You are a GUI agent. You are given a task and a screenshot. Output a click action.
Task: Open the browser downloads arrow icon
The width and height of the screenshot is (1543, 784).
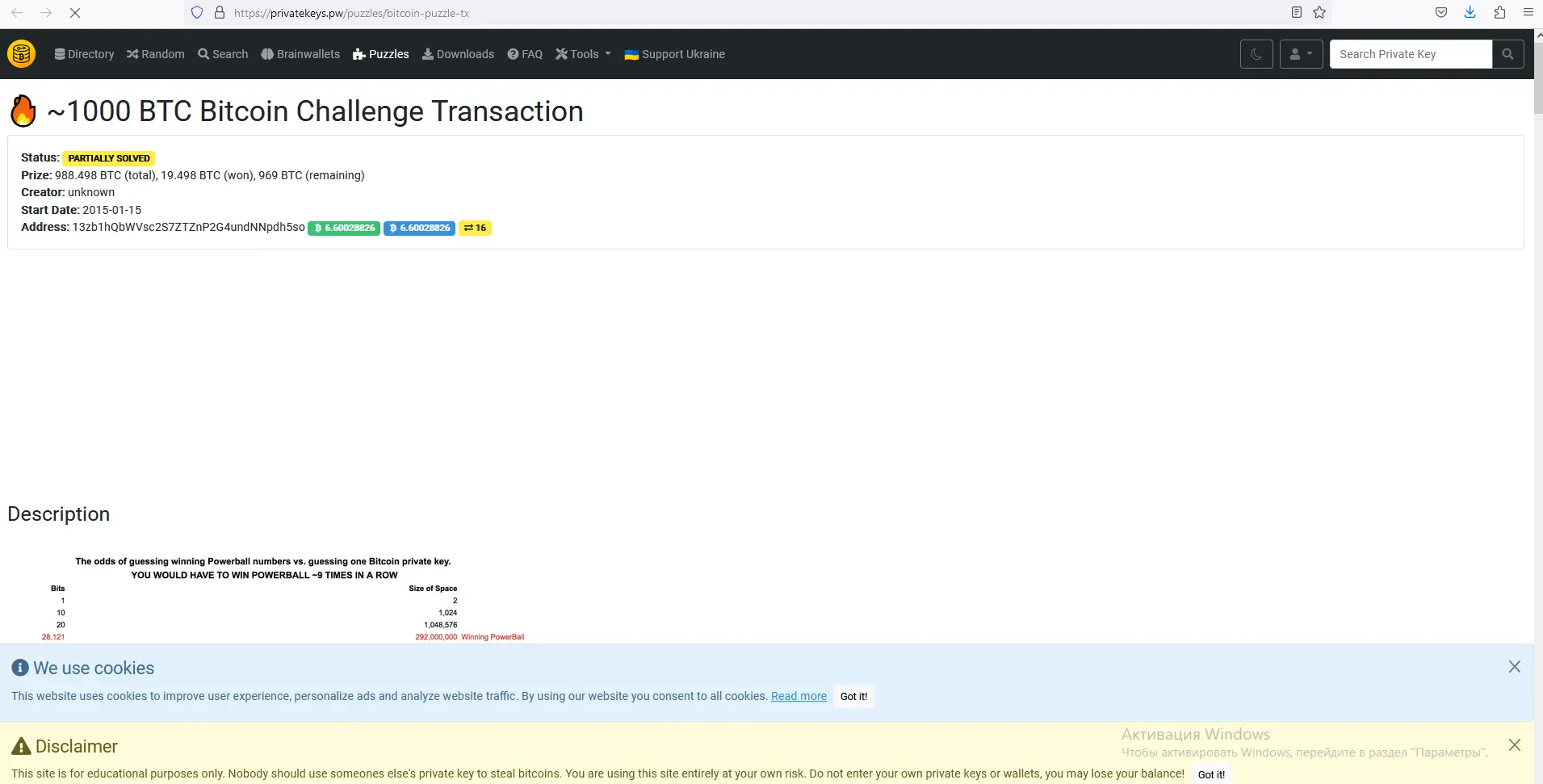1470,12
